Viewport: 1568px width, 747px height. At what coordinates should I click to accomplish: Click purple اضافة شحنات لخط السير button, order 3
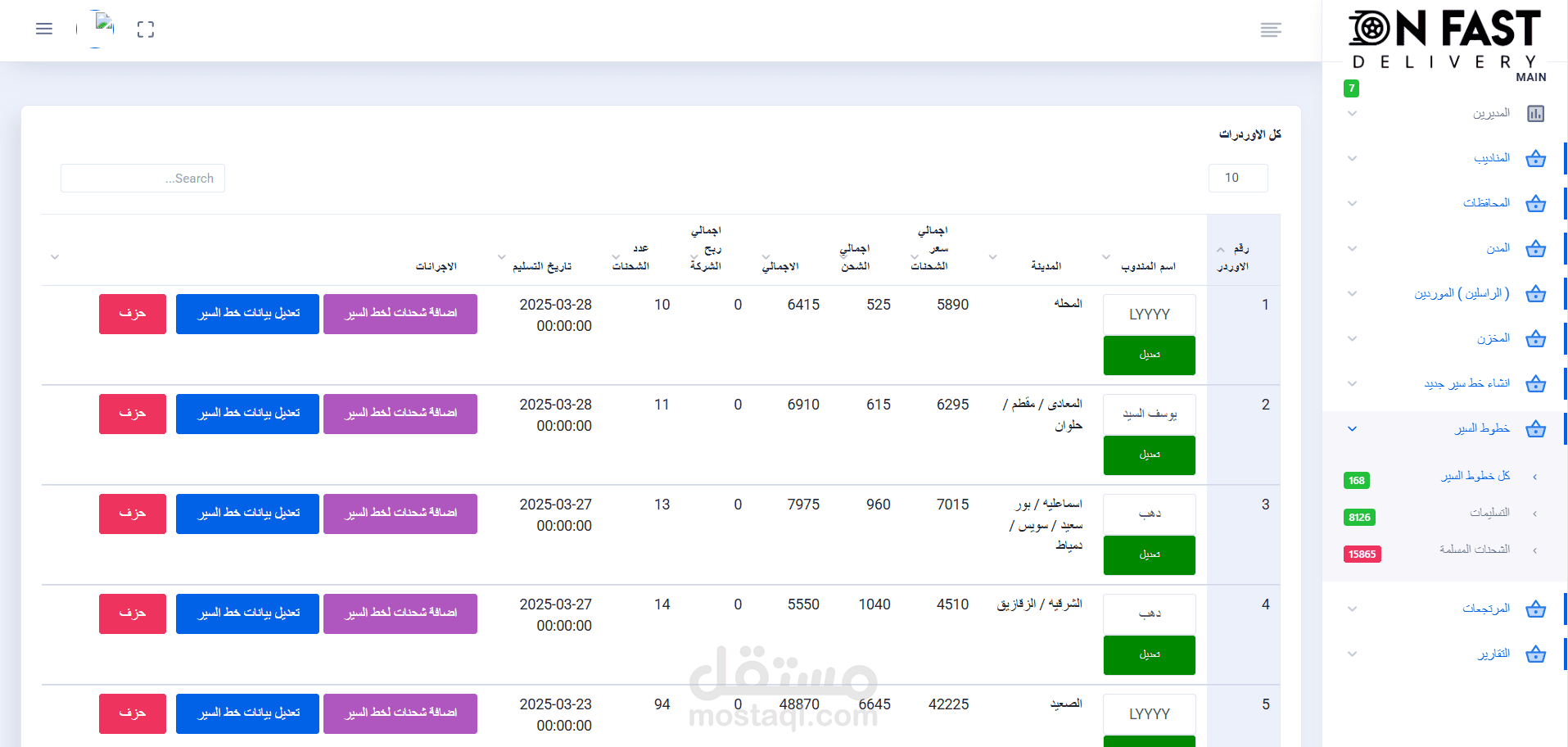400,514
